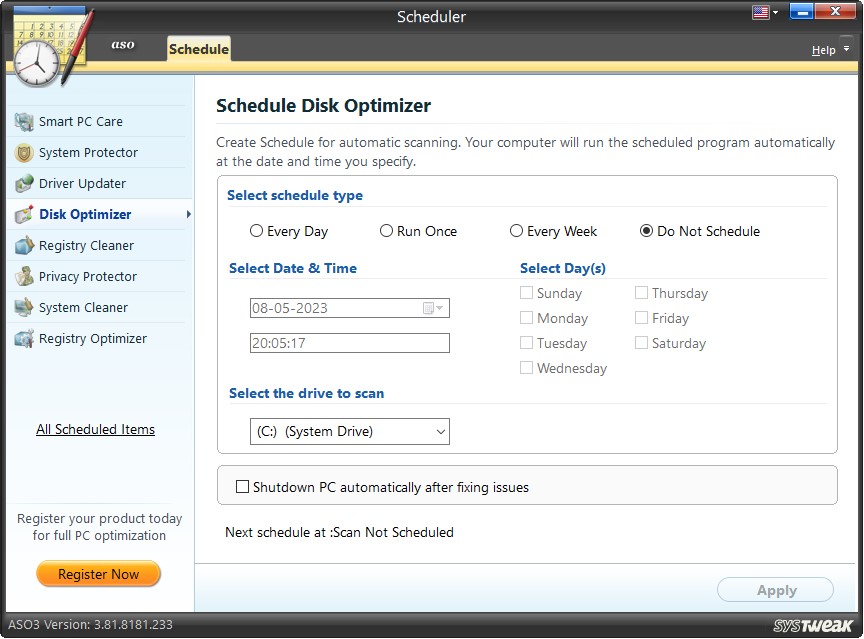Expand the Help menu chevron

845,50
